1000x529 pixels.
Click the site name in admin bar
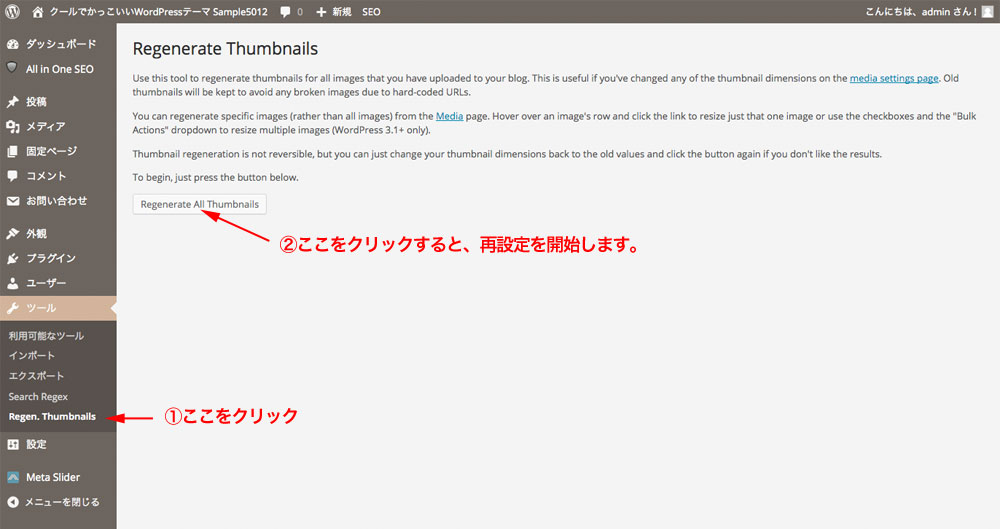coord(159,11)
